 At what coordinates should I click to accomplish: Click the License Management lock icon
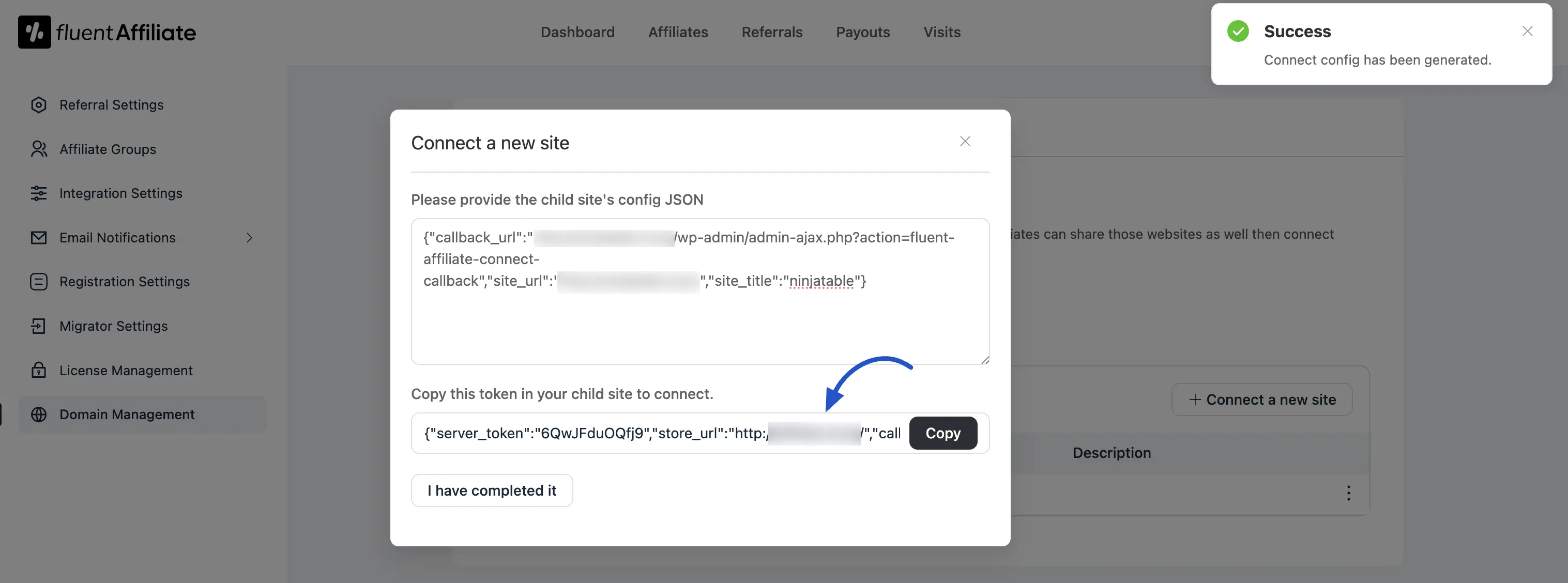click(x=38, y=370)
